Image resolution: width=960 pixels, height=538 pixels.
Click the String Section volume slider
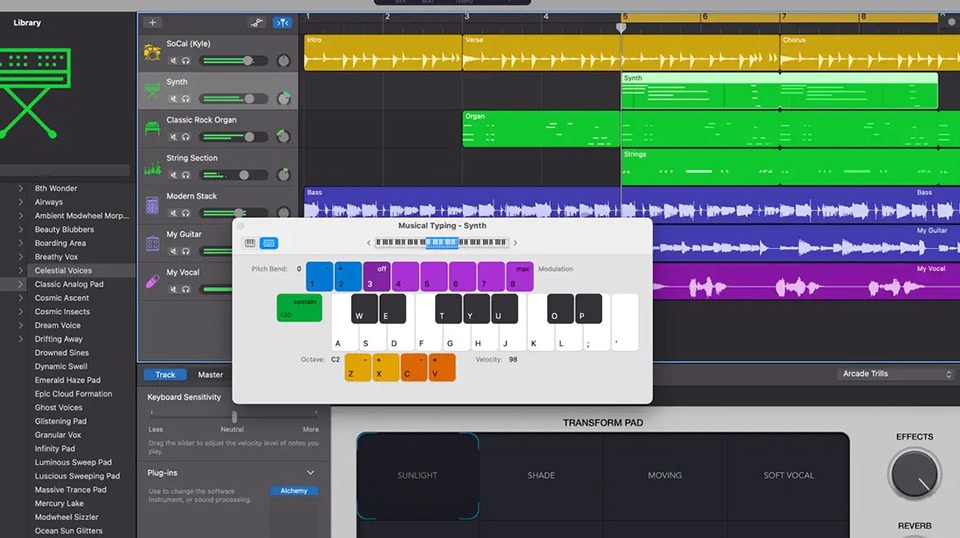[233, 175]
